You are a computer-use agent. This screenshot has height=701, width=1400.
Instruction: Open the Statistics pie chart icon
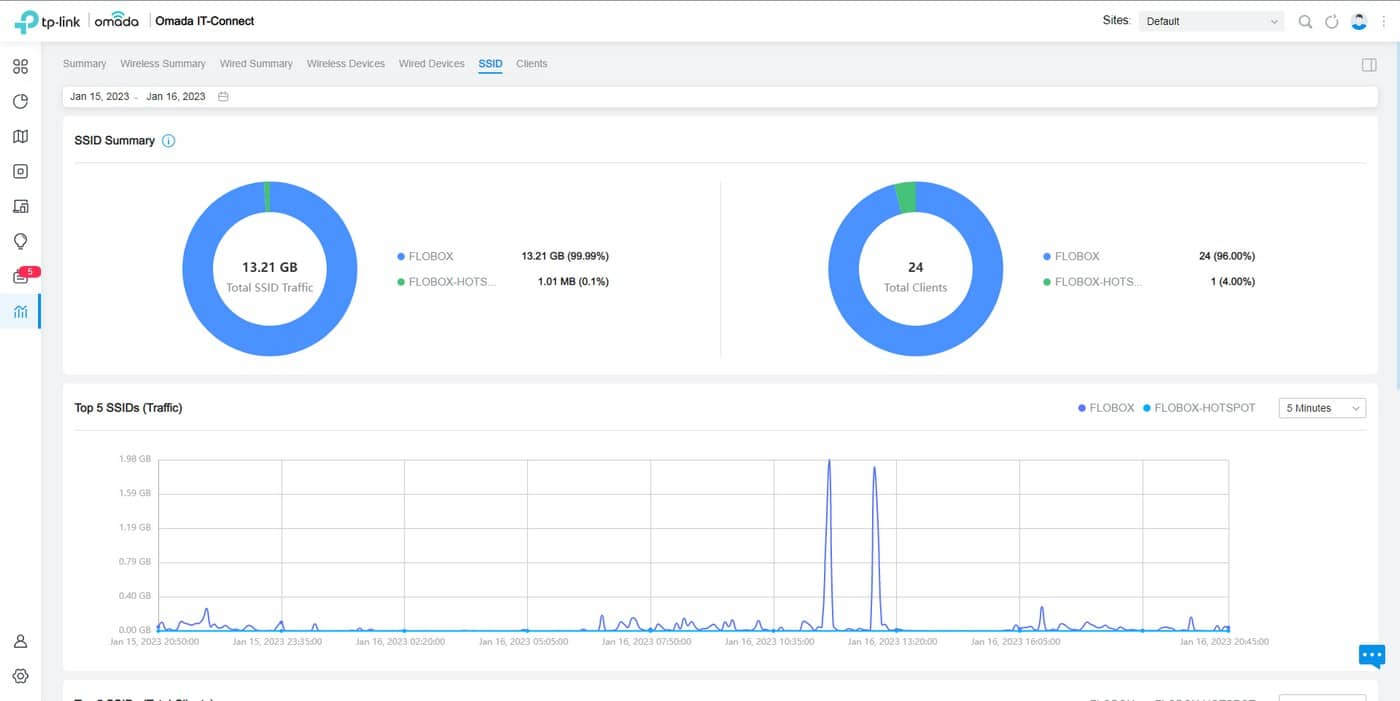tap(20, 102)
